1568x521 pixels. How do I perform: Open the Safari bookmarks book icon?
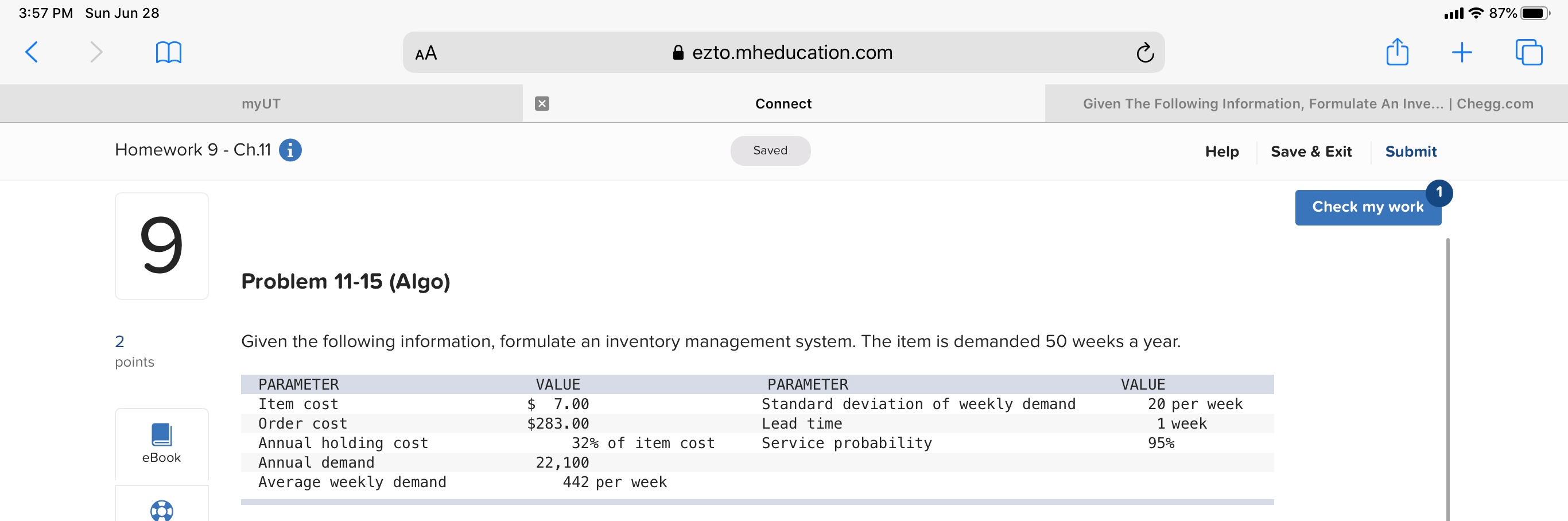click(x=168, y=52)
